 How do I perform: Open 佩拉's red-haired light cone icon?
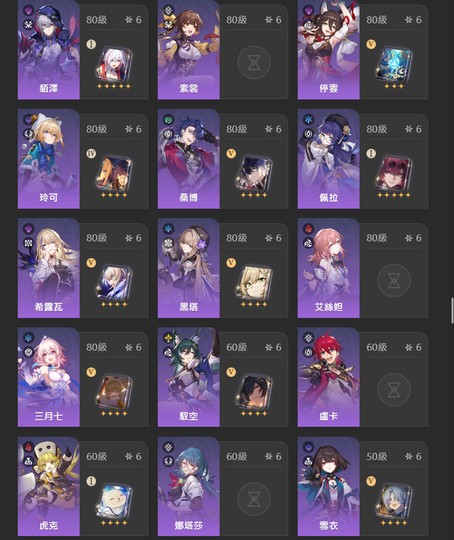[x=394, y=173]
